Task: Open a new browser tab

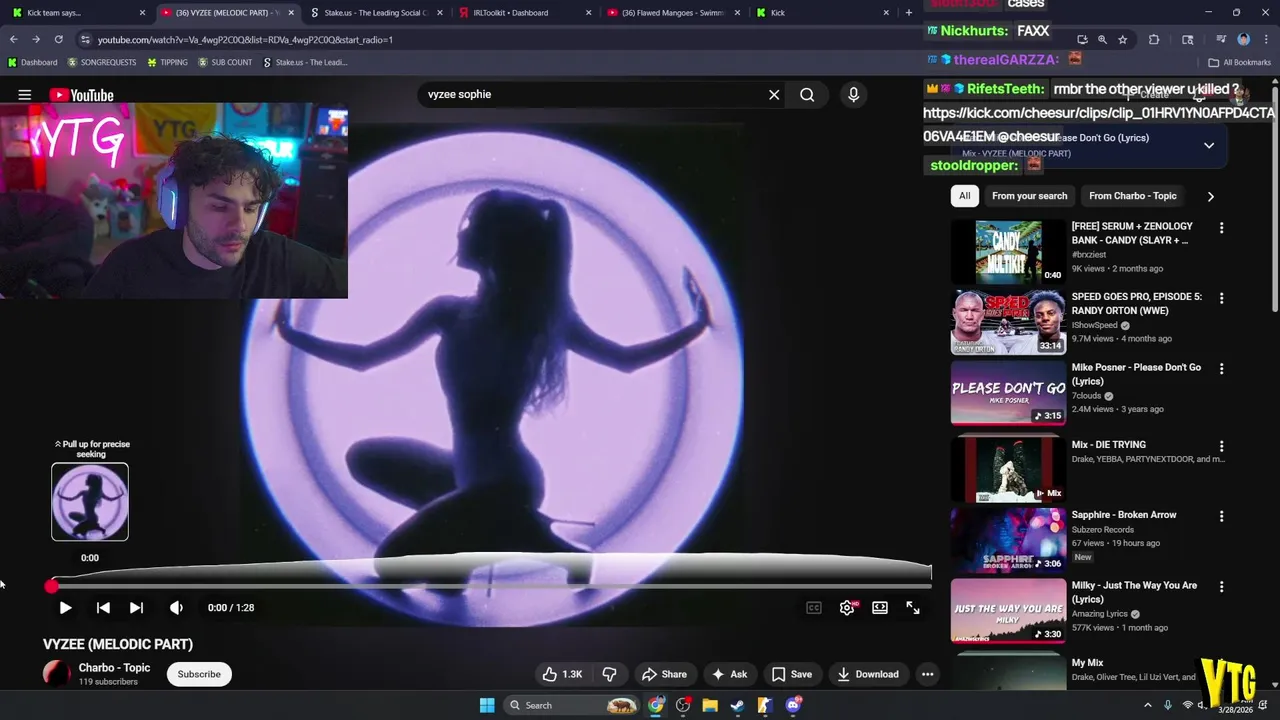Action: click(x=908, y=13)
